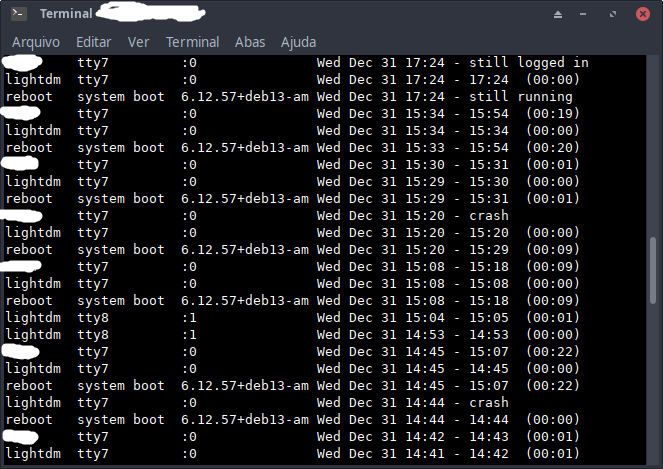Show the Abas menu
Viewport: 663px width, 469px height.
pyautogui.click(x=250, y=42)
